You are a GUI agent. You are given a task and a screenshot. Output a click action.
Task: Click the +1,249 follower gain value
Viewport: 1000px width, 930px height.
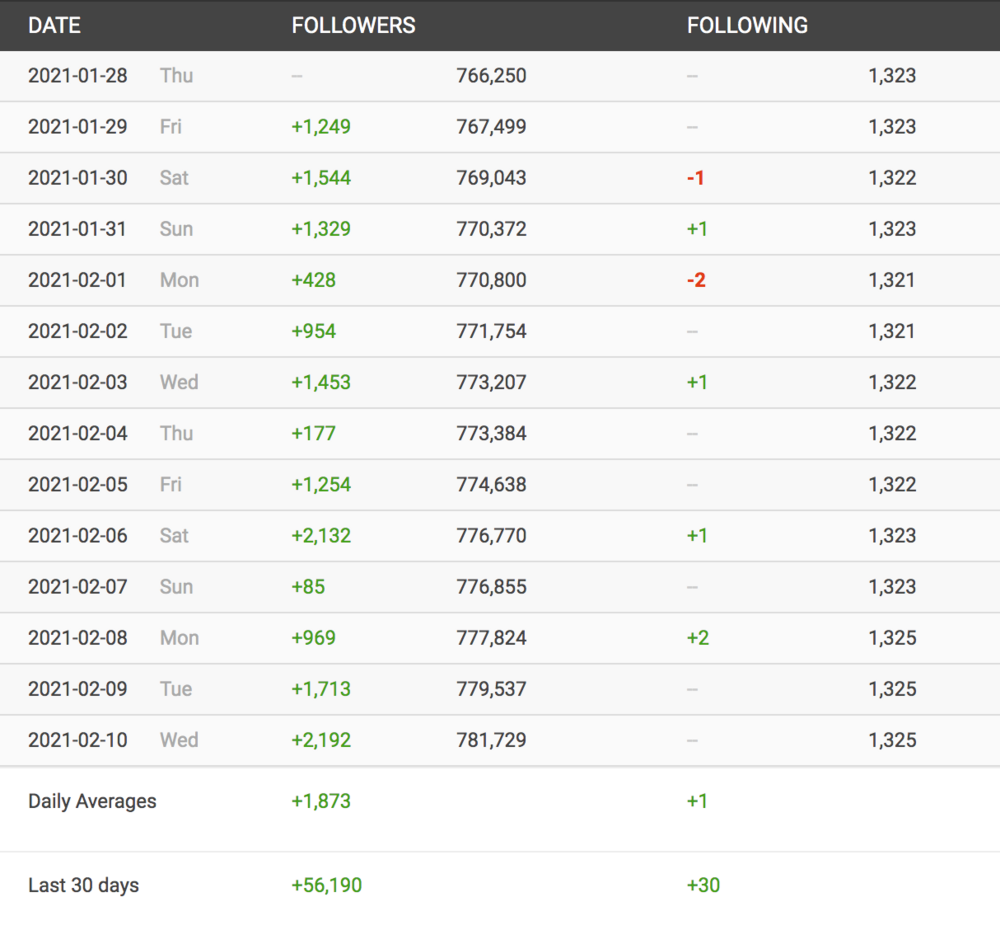click(321, 127)
